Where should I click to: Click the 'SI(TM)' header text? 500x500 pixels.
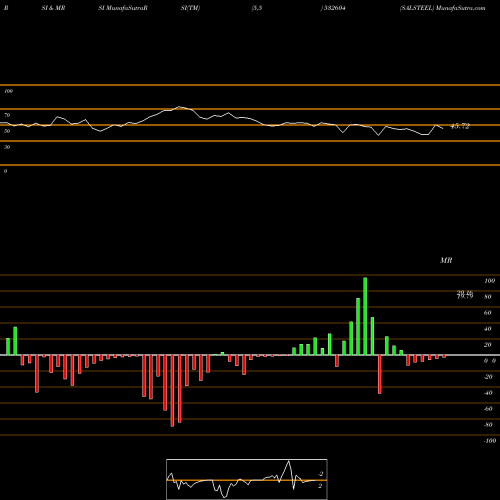click(190, 8)
